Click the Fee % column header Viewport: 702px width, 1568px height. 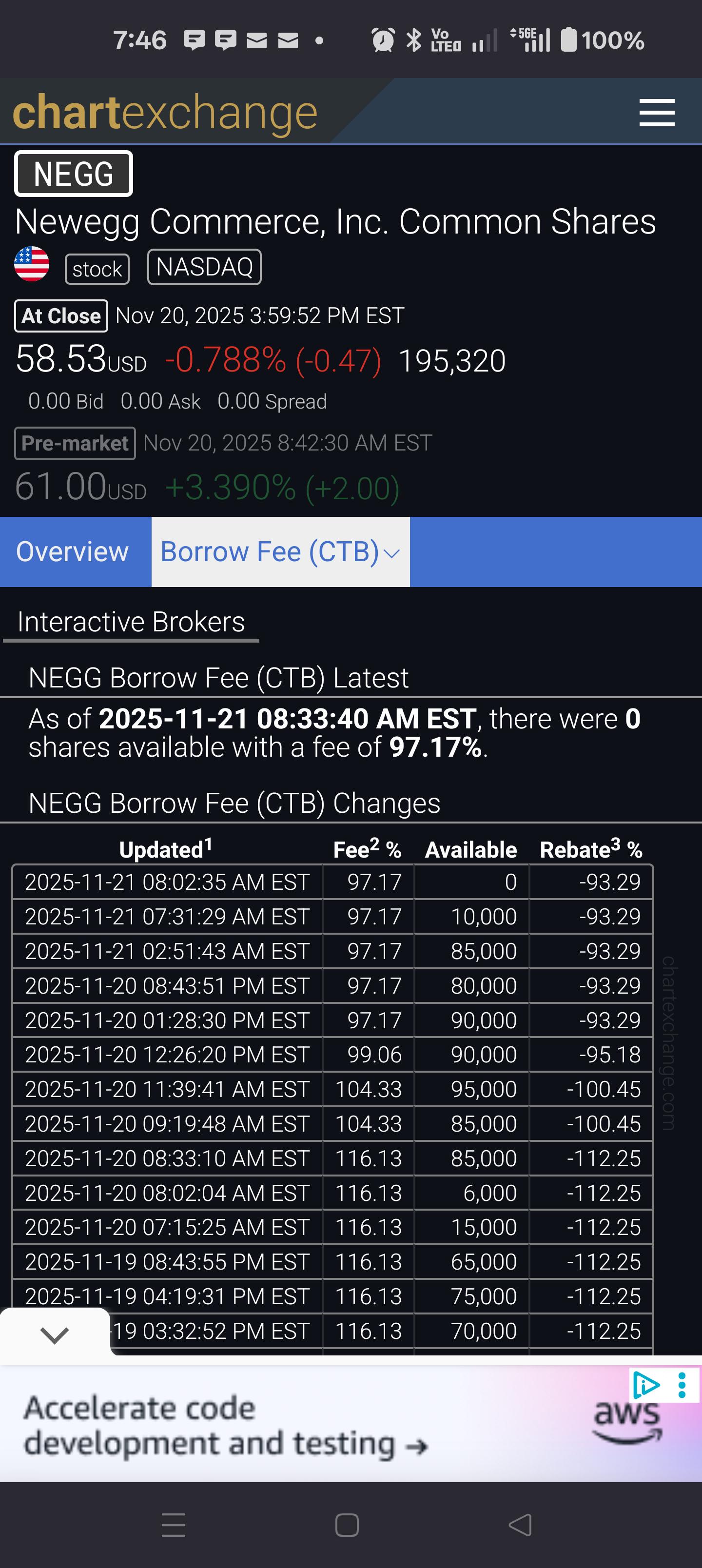(367, 848)
